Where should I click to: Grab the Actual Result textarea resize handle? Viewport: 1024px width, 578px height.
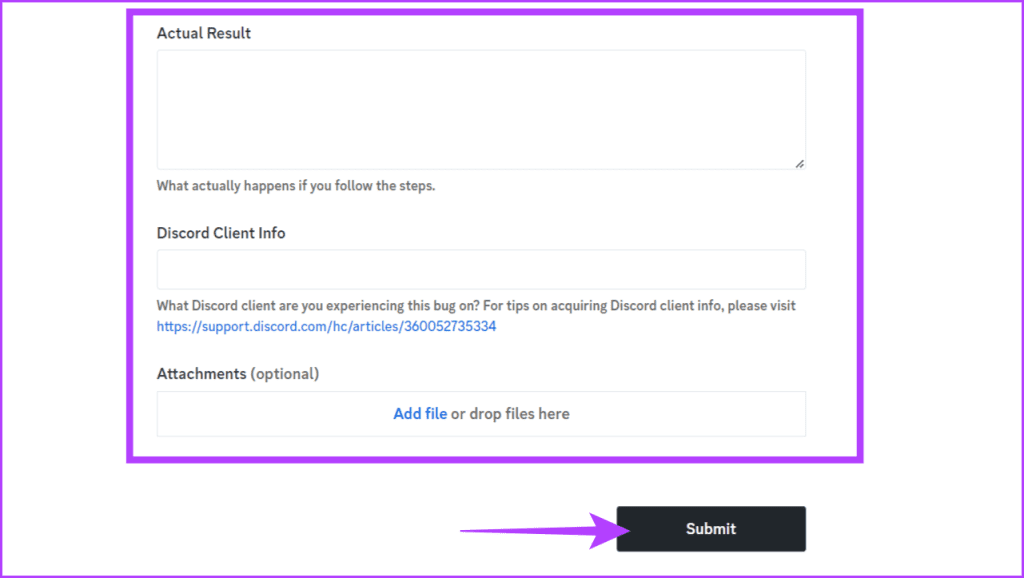coord(799,163)
